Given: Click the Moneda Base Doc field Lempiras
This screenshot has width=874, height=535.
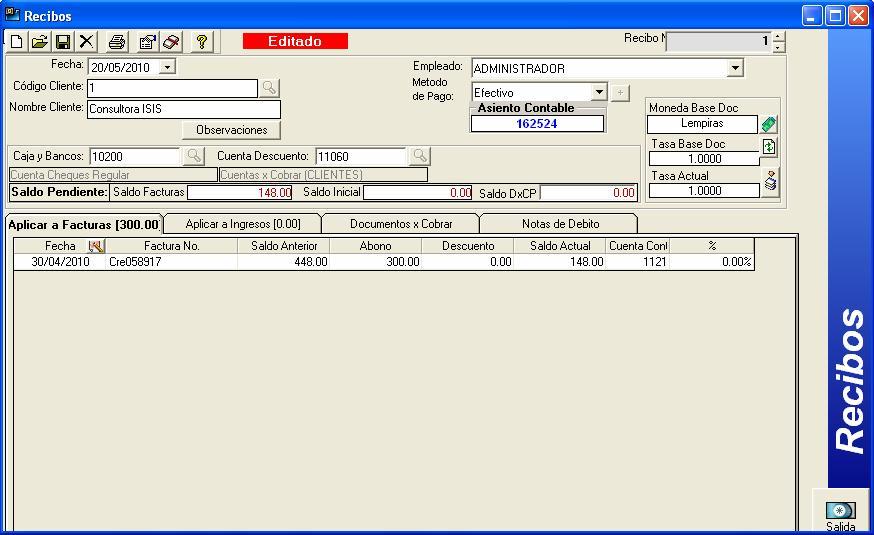Looking at the screenshot, I should (702, 124).
